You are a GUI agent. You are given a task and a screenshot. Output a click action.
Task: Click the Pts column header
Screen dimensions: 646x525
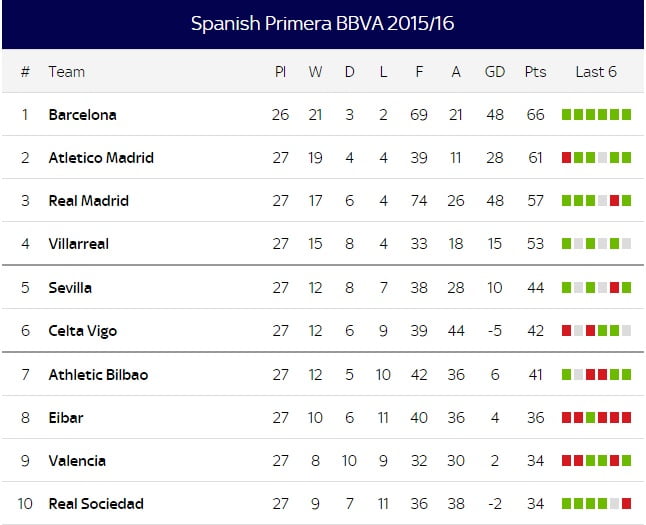click(535, 72)
